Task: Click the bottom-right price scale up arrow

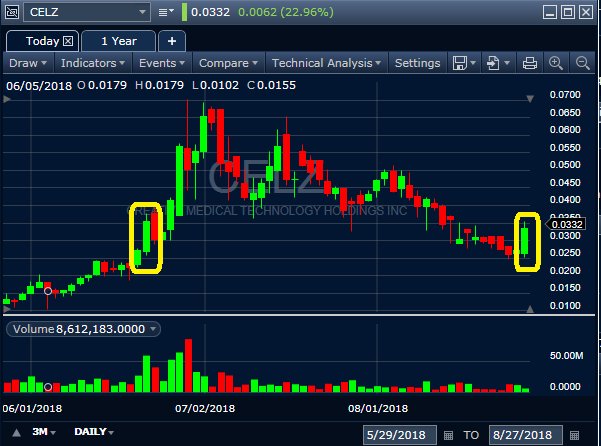Action: click(x=530, y=309)
